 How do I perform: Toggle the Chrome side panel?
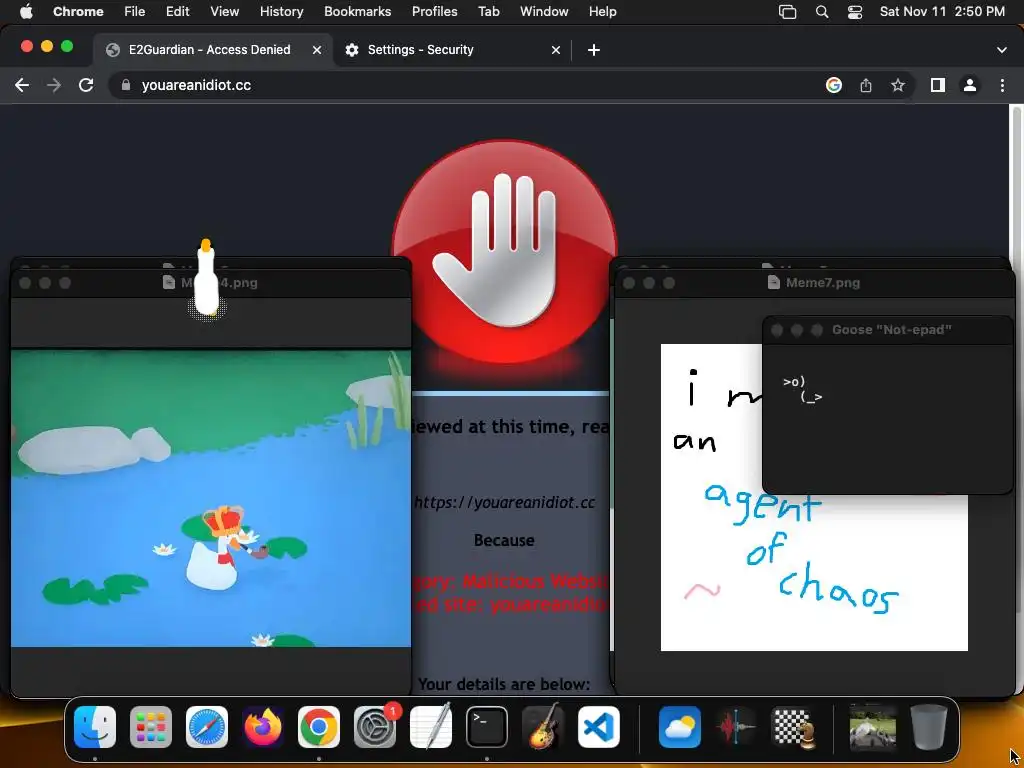(938, 85)
